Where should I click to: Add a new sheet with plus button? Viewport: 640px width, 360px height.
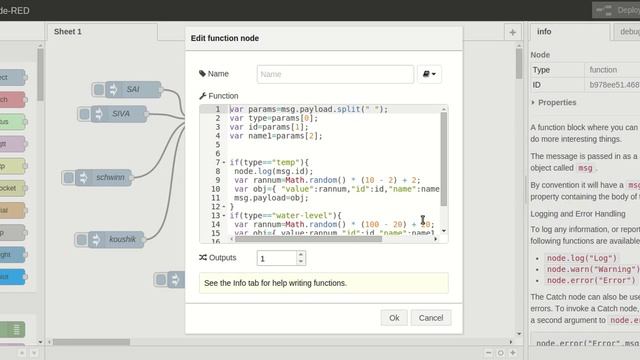click(513, 32)
